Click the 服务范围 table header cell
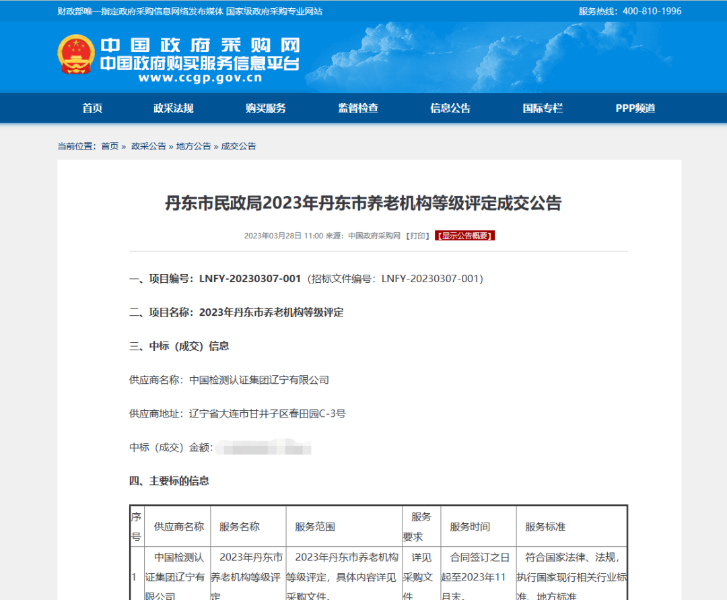Image resolution: width=727 pixels, height=600 pixels. coord(344,527)
